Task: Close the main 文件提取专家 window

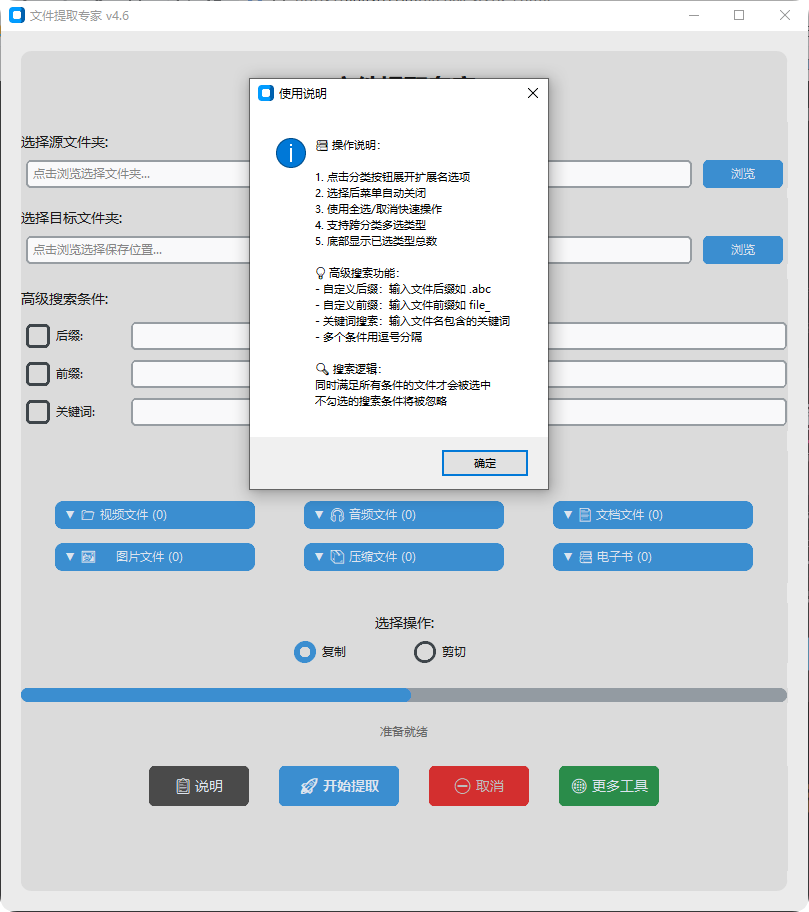Action: 785,15
